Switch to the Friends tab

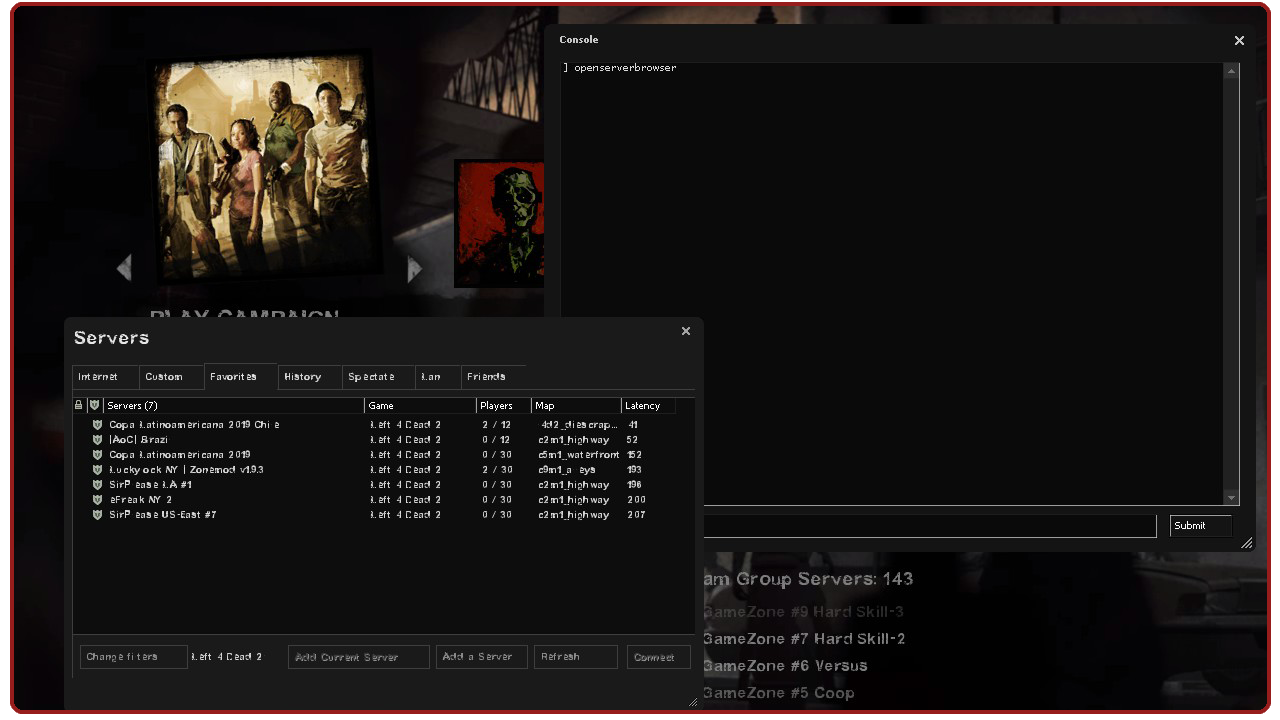click(493, 377)
